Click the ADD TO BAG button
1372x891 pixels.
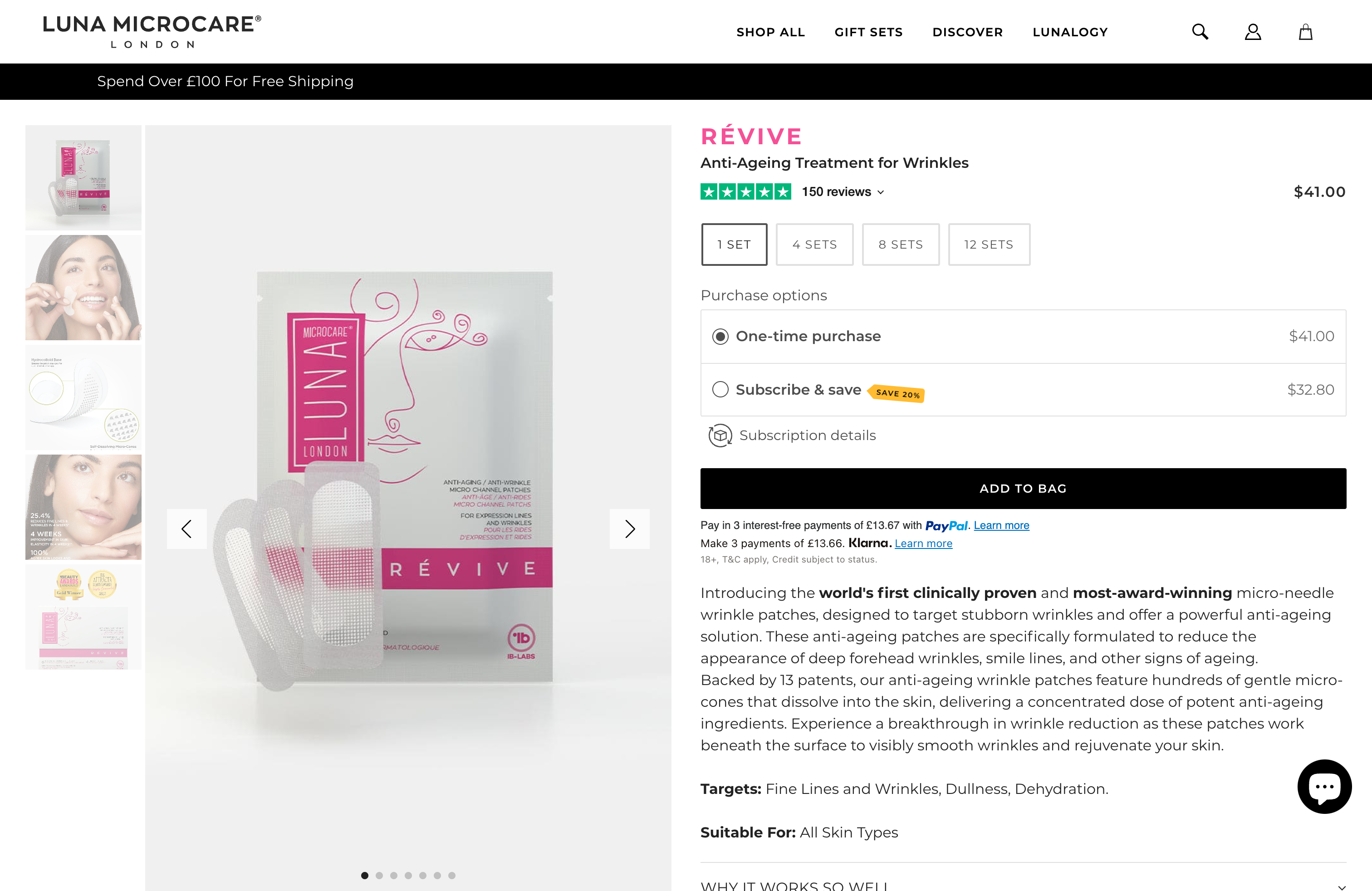point(1023,488)
